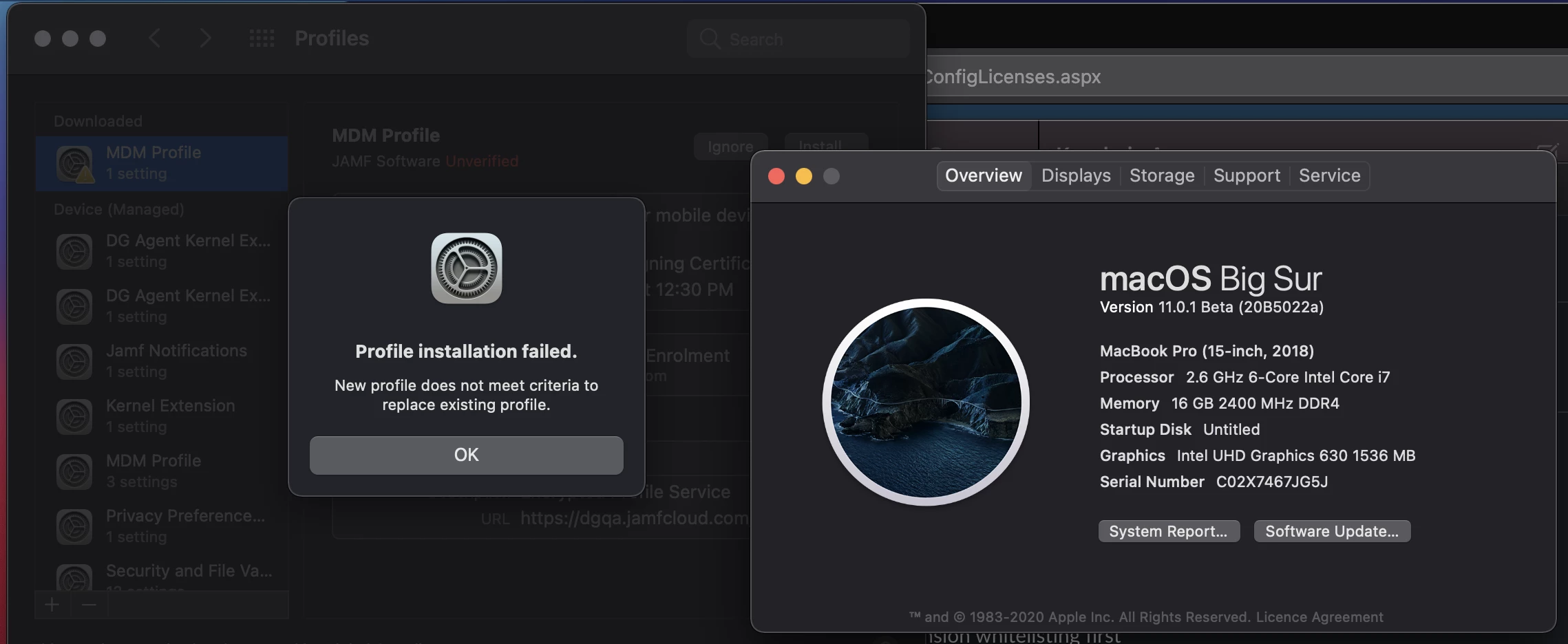This screenshot has width=1568, height=644.
Task: Click the dgqa.jamfcloud.com URL text
Action: click(634, 518)
